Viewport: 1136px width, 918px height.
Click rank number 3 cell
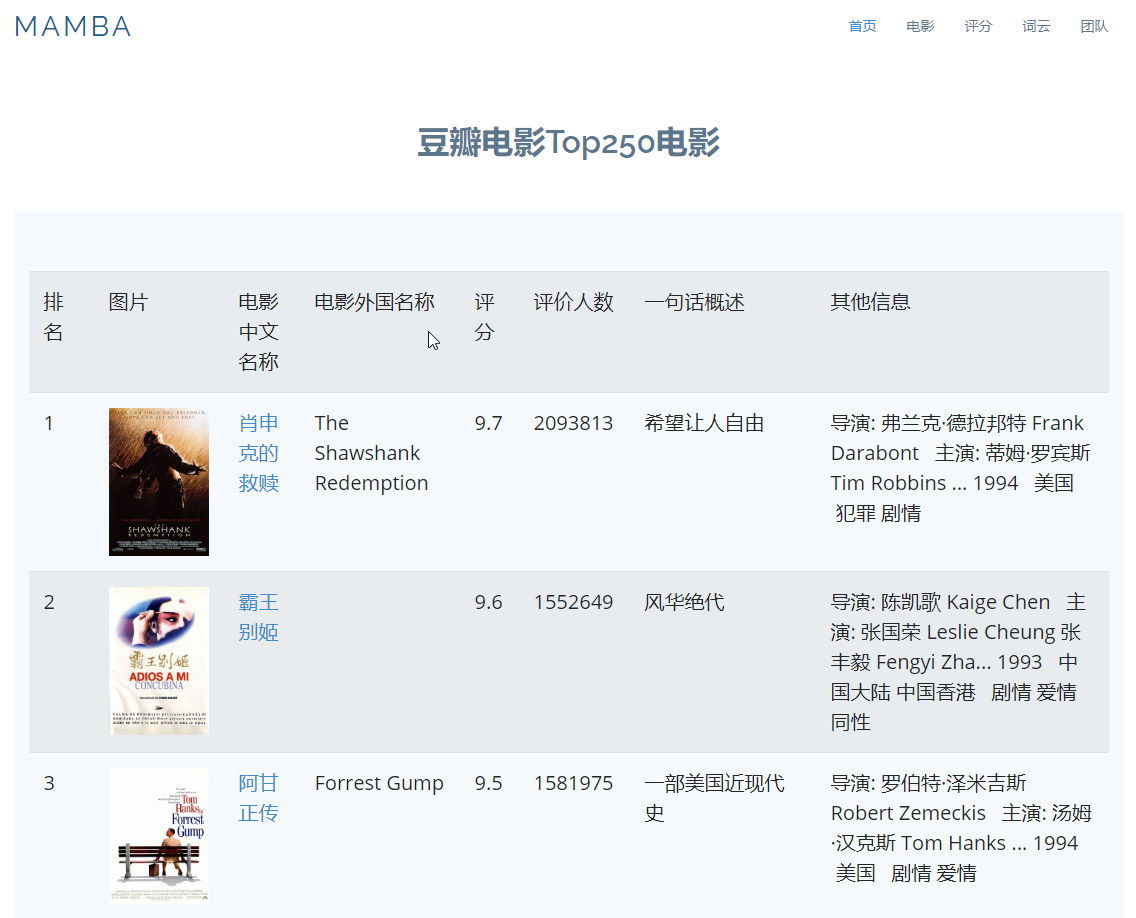49,783
